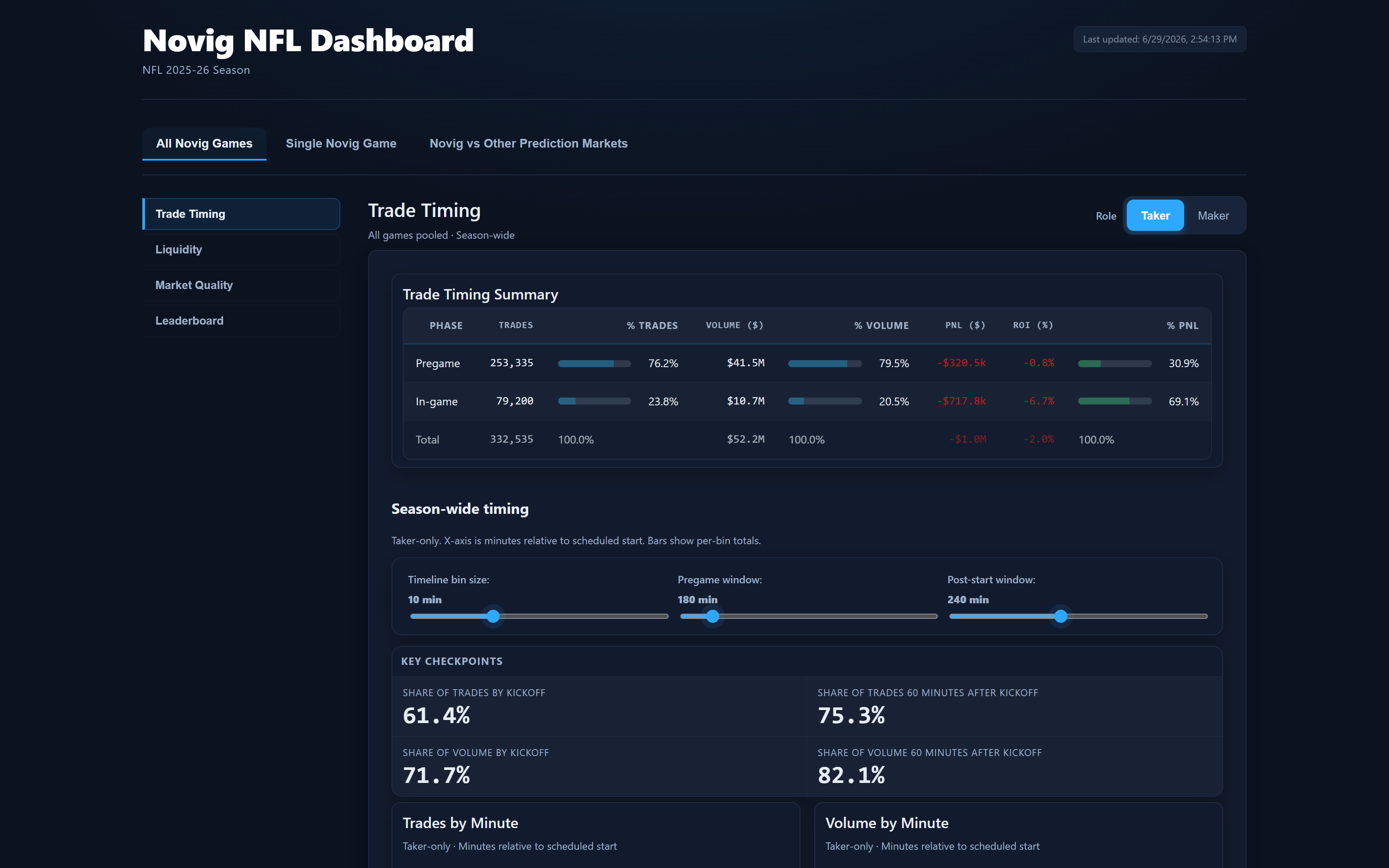Screen dimensions: 1389x868
Task: Open the Market Quality sidebar section
Action: click(x=241, y=285)
